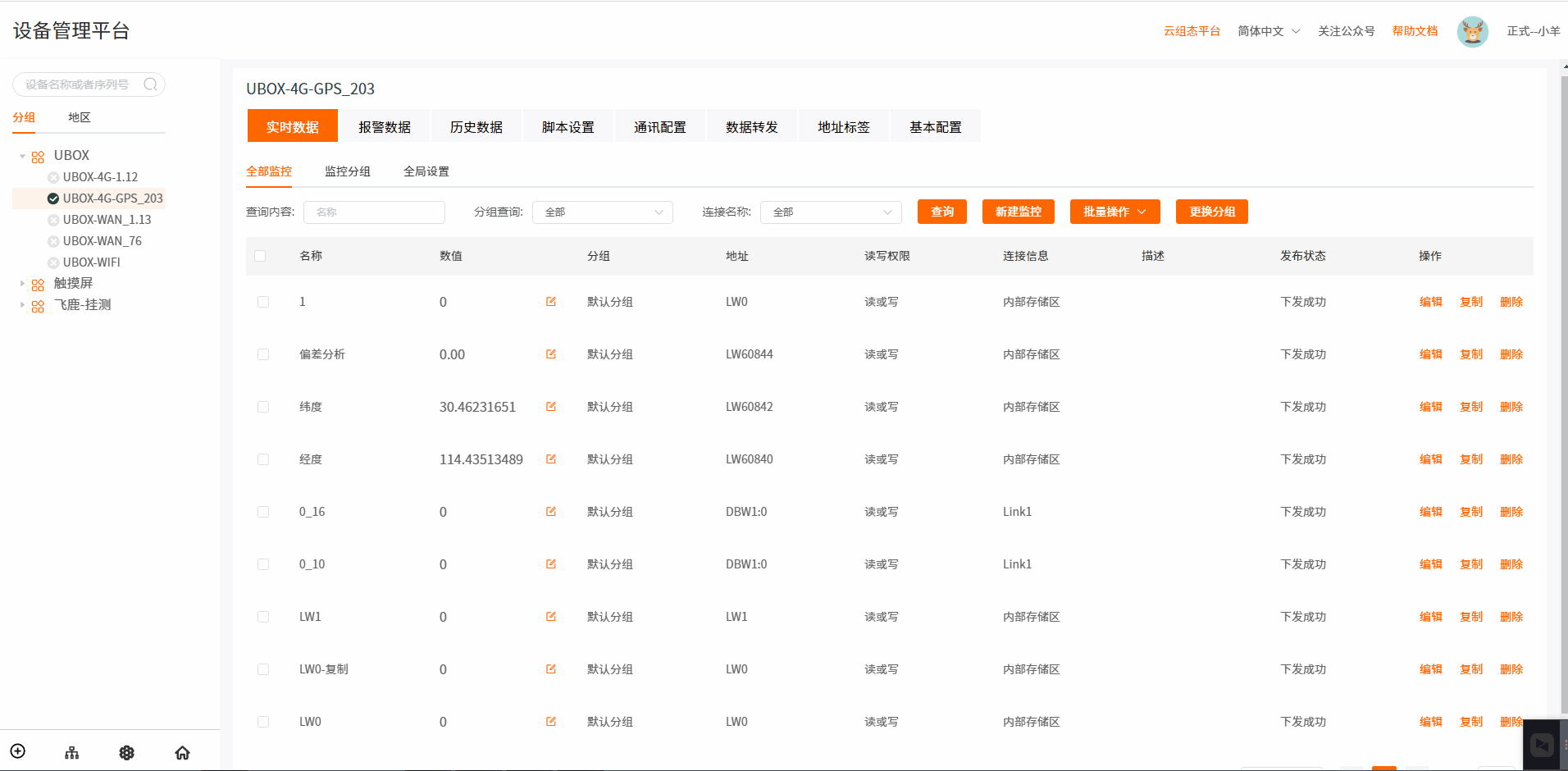
Task: Open the 简体中文 language dropdown
Action: tap(1269, 31)
